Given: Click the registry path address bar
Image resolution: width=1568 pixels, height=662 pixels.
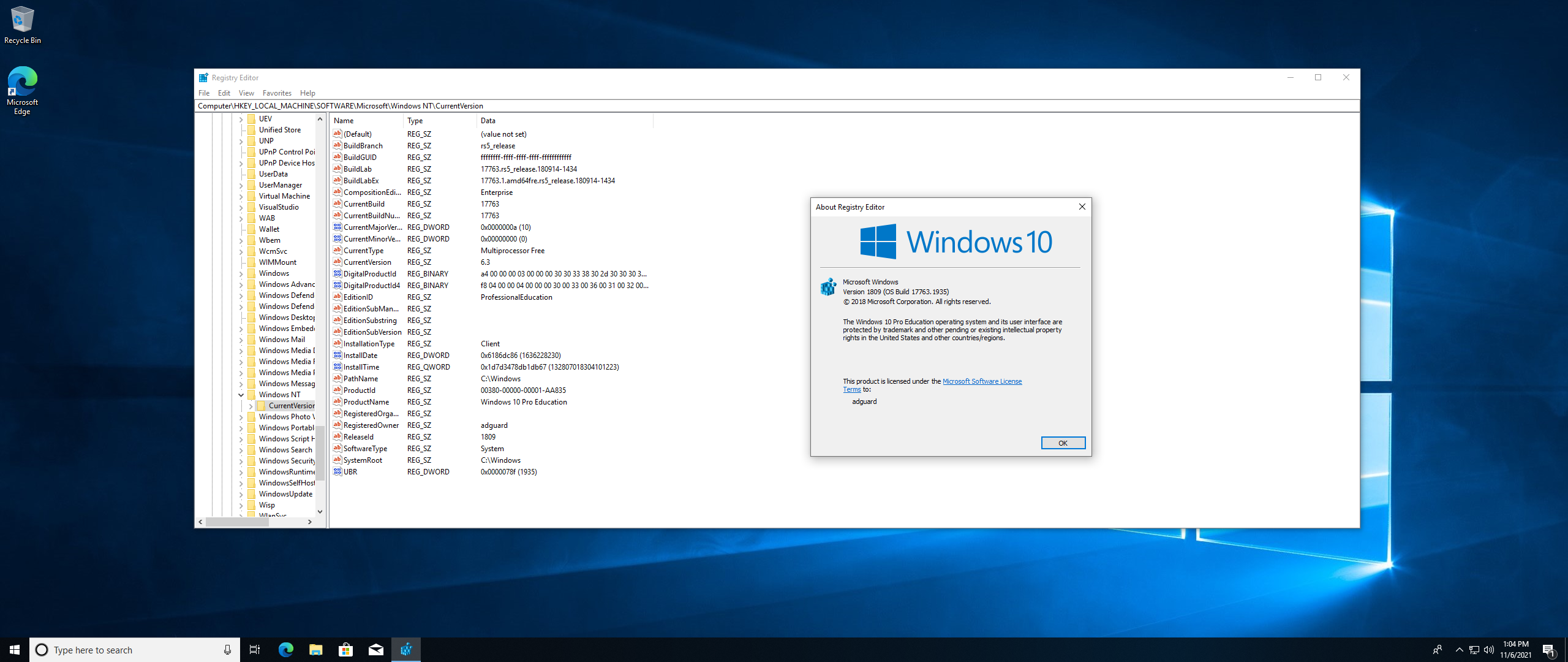Looking at the screenshot, I should 777,106.
